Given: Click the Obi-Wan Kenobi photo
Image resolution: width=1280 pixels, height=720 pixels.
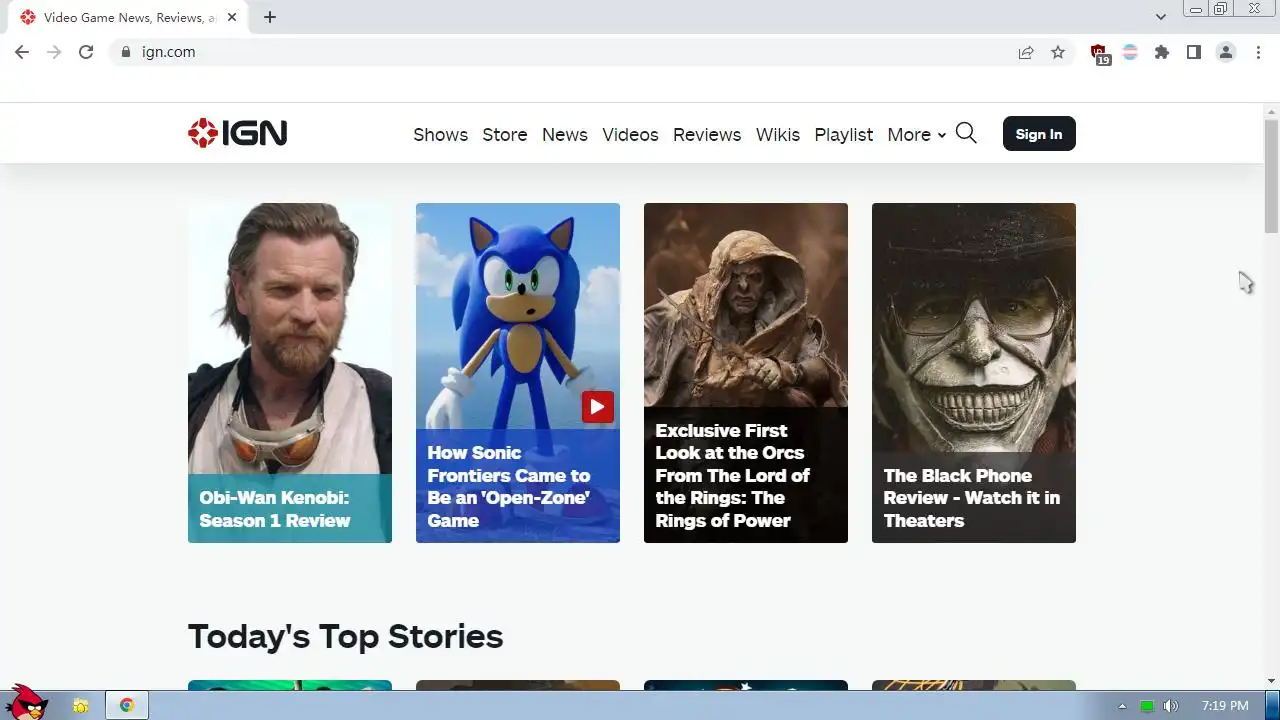Looking at the screenshot, I should coord(290,338).
